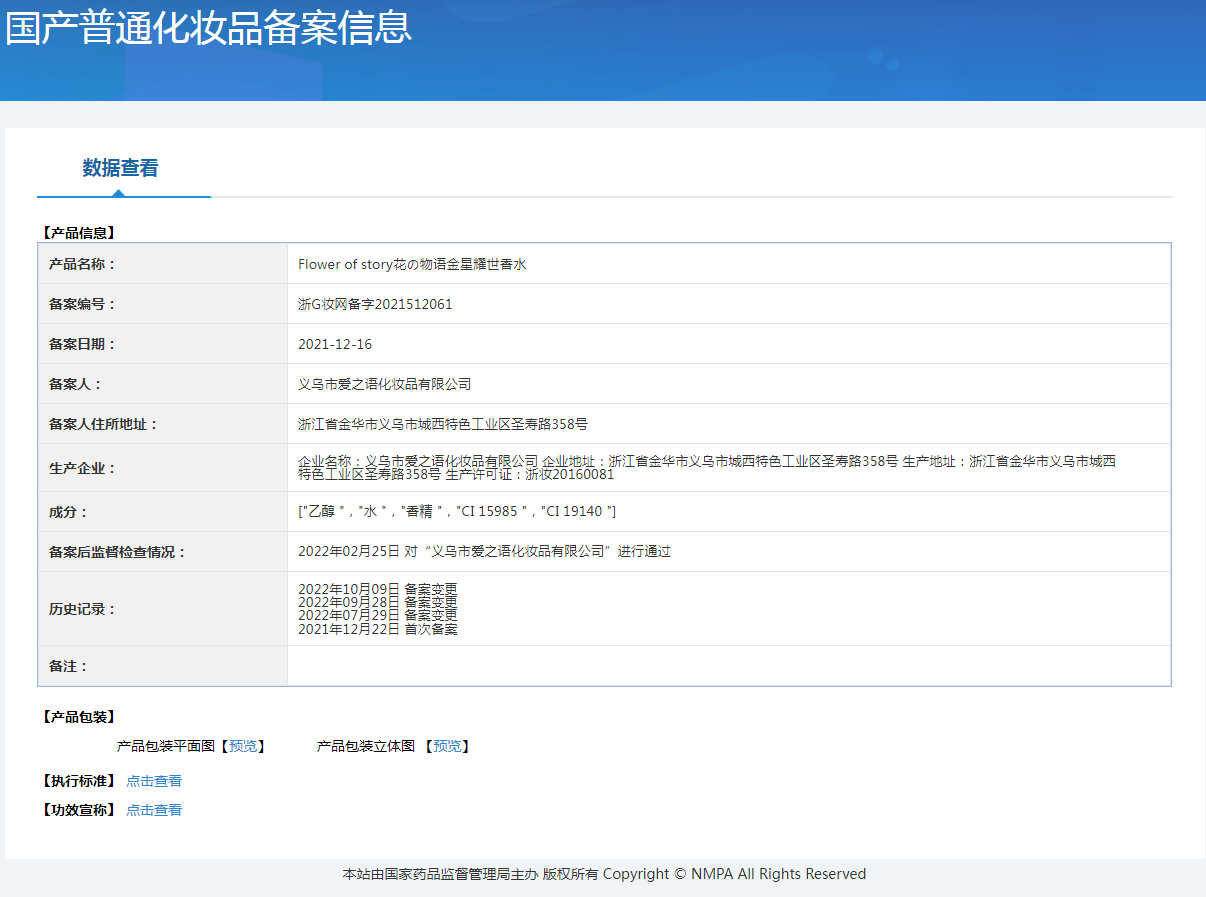1206x897 pixels.
Task: Click 点击查看 next to 功效宣称
Action: [154, 810]
